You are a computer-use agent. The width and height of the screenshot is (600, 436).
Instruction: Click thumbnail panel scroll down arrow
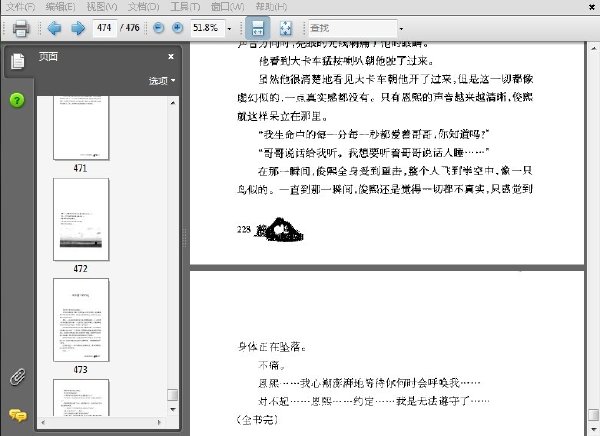tap(173, 410)
